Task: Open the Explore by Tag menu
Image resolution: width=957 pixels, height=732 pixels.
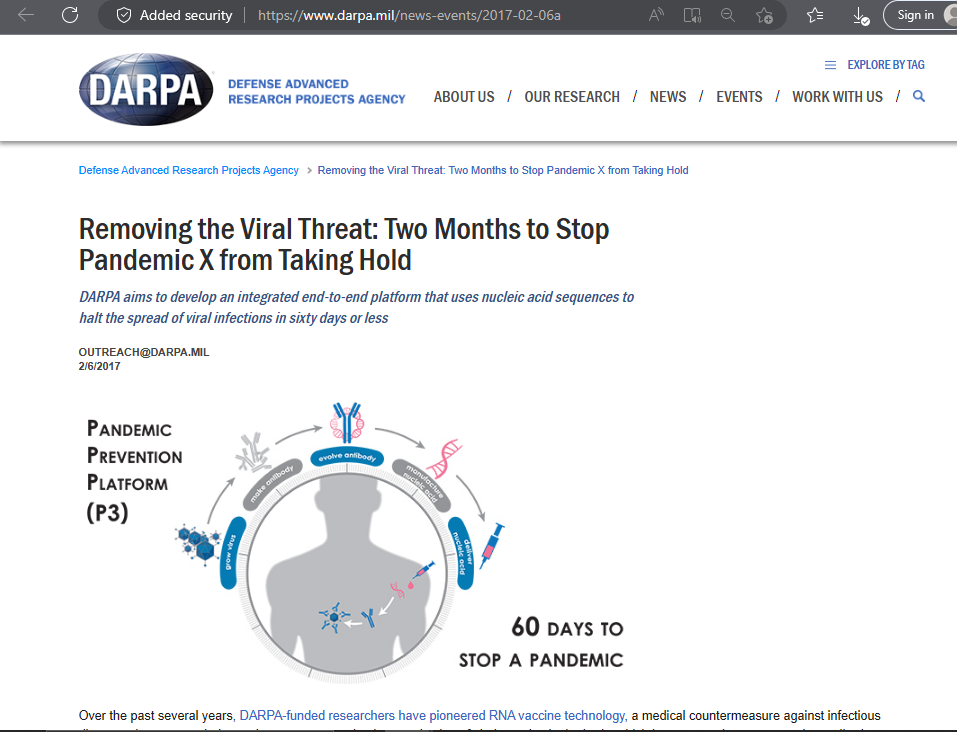Action: (x=875, y=65)
